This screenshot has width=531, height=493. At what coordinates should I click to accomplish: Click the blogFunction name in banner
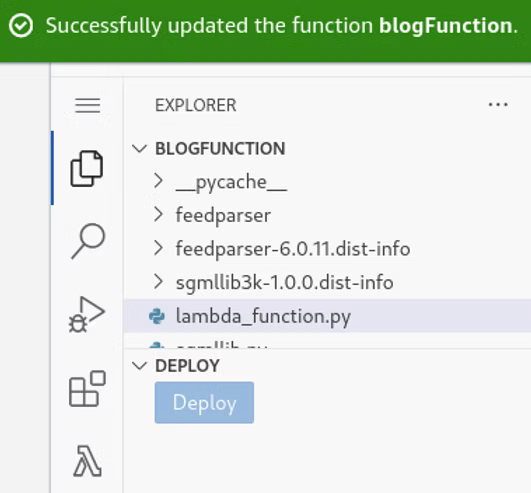[445, 26]
